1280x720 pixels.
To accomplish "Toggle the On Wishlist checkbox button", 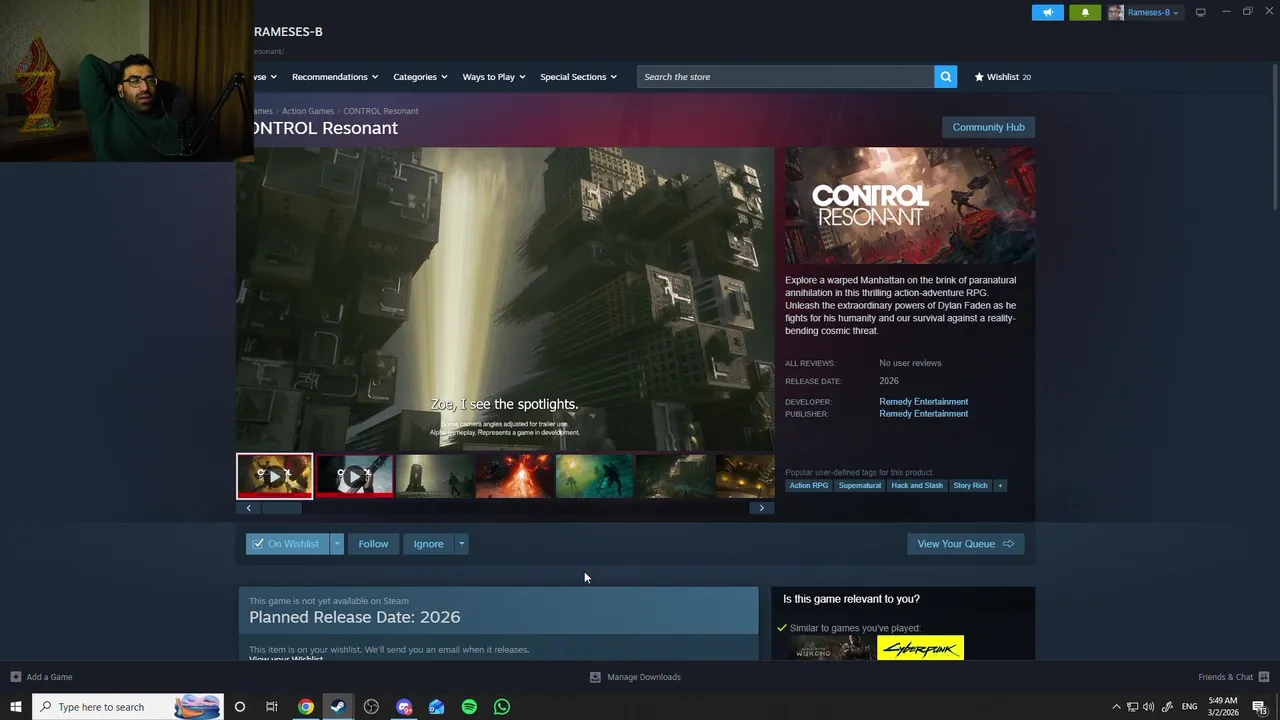I will pos(287,544).
